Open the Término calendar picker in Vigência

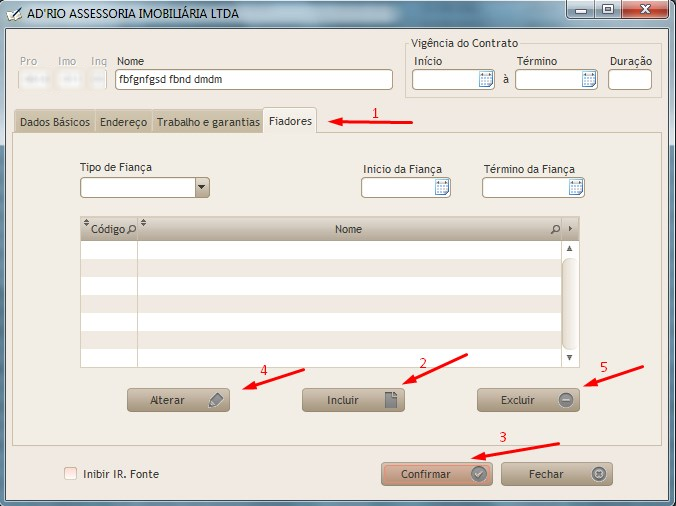pos(589,80)
